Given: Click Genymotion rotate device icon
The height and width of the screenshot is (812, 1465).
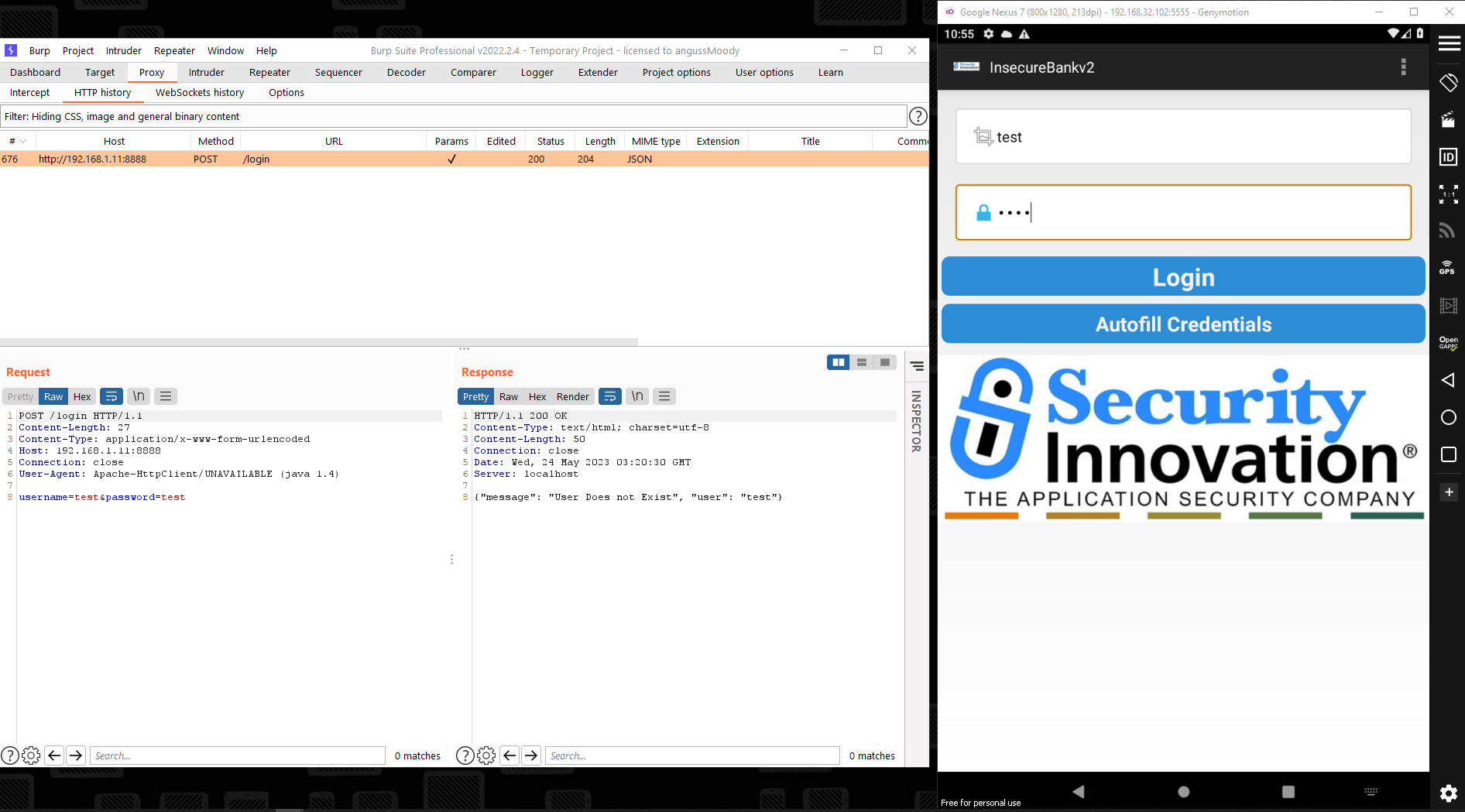Looking at the screenshot, I should pyautogui.click(x=1449, y=82).
